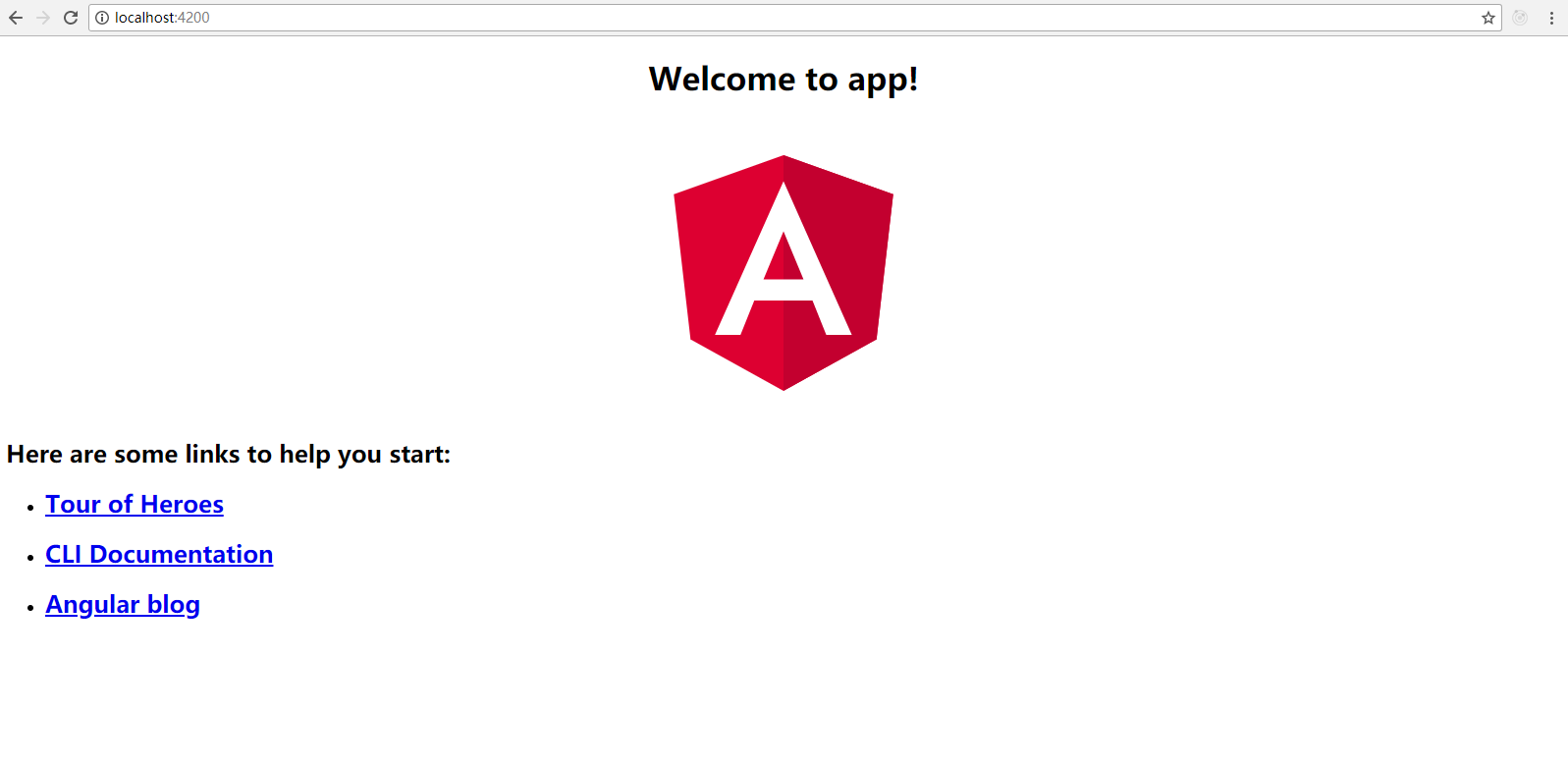Screen dimensions: 1568x768
Task: Click the greyed-out extension icon
Action: click(1520, 18)
